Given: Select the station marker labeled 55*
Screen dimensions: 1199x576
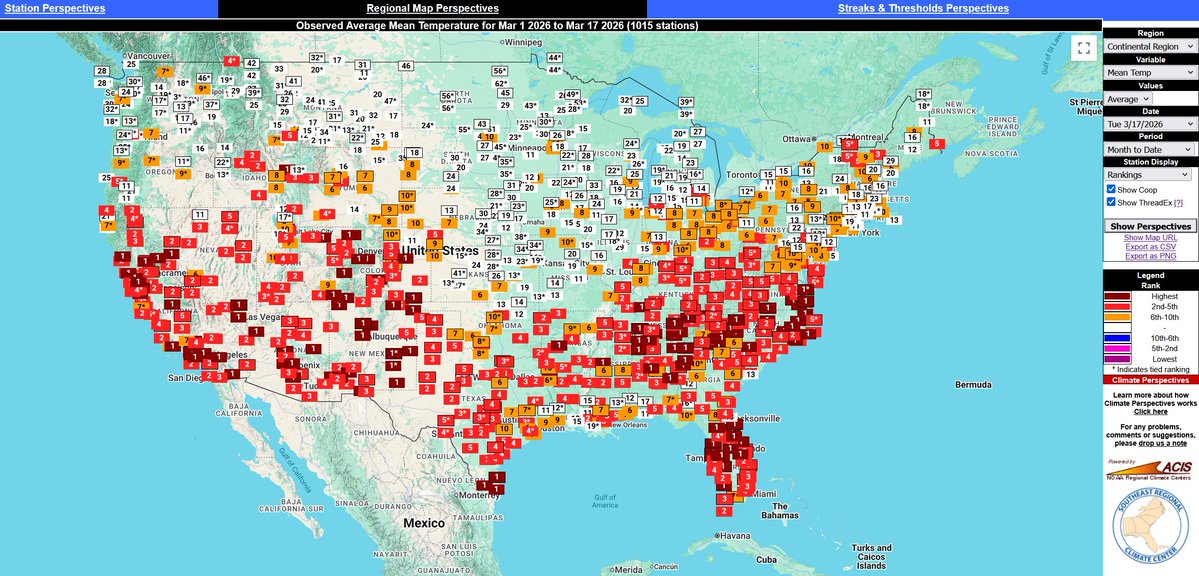Looking at the screenshot, I should (x=464, y=129).
